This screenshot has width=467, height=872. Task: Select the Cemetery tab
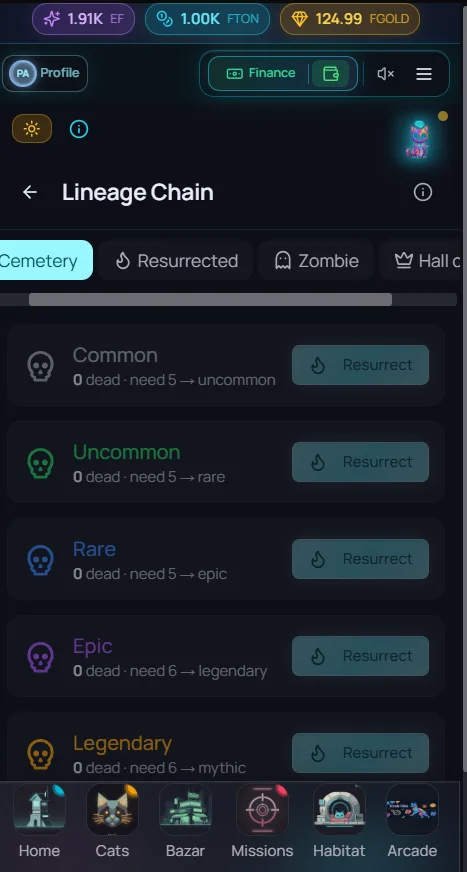(46, 260)
